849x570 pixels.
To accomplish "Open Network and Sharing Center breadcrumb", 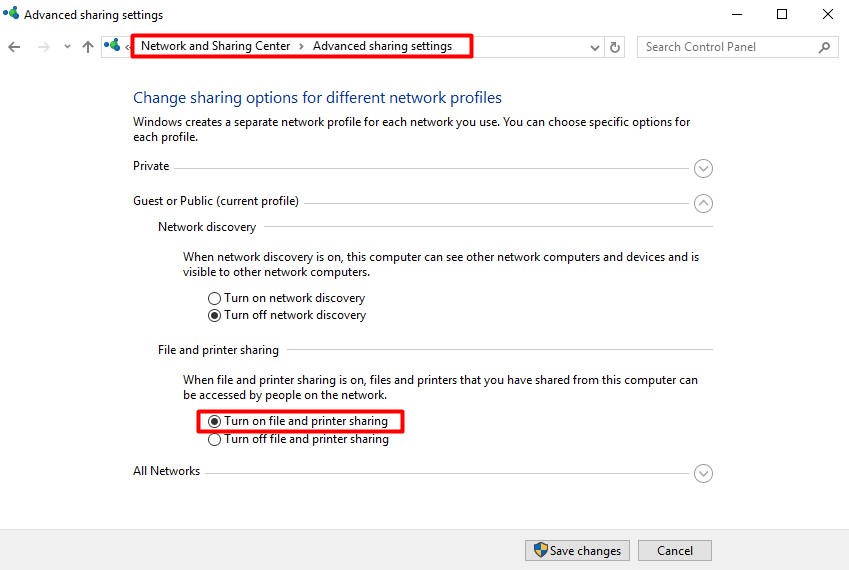I will click(x=215, y=46).
